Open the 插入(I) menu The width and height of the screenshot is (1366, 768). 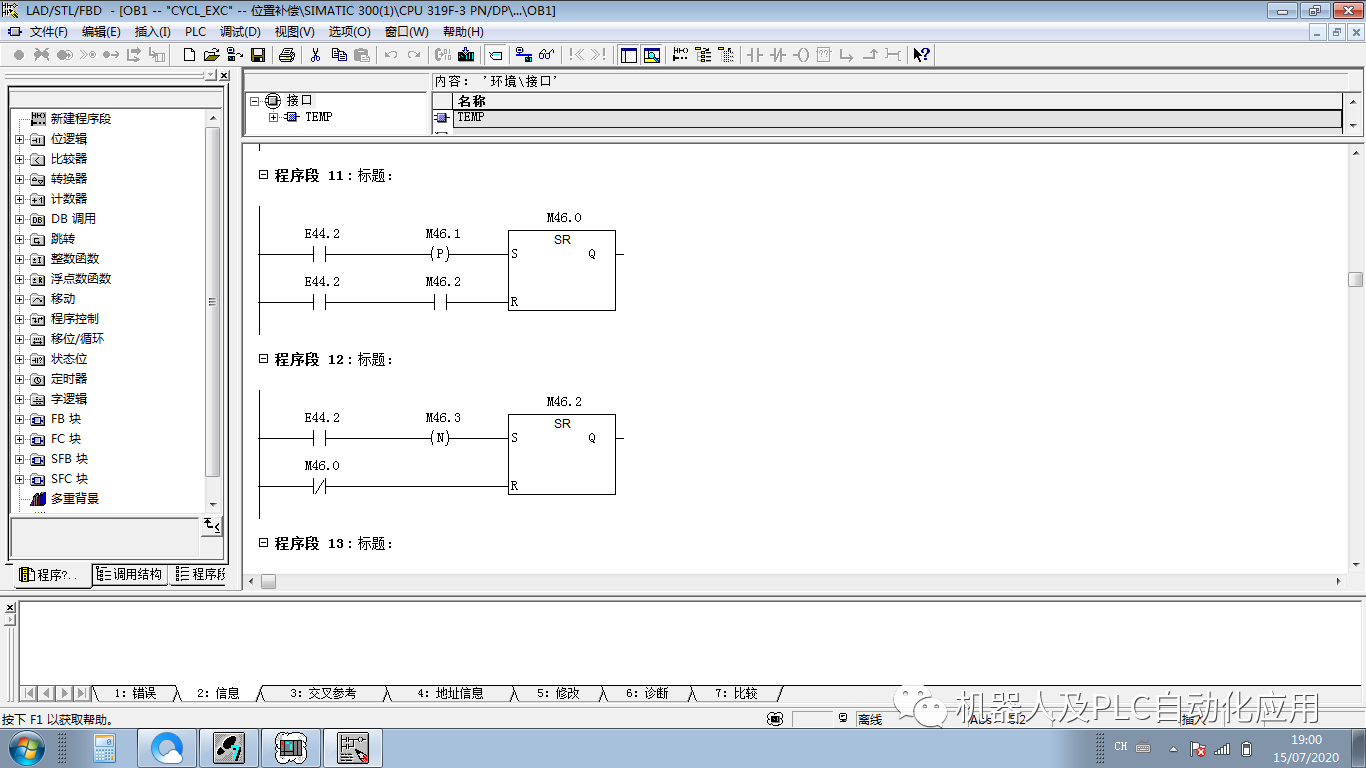(x=153, y=32)
